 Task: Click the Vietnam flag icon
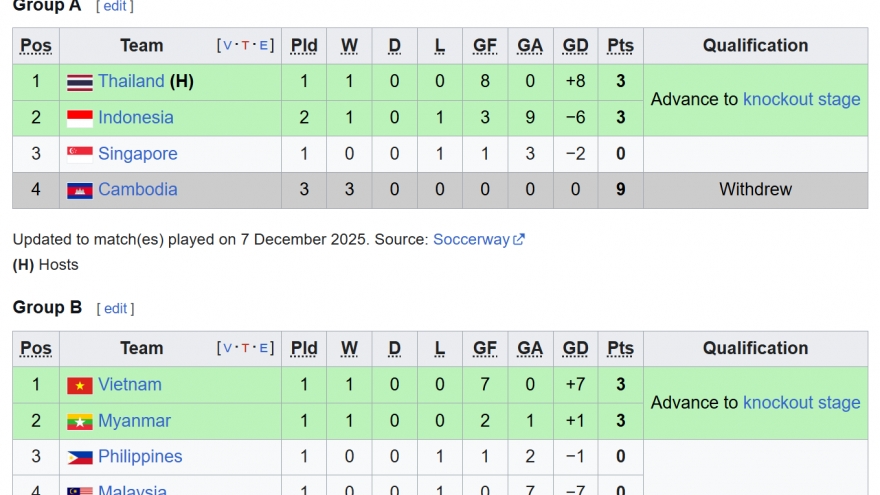80,385
